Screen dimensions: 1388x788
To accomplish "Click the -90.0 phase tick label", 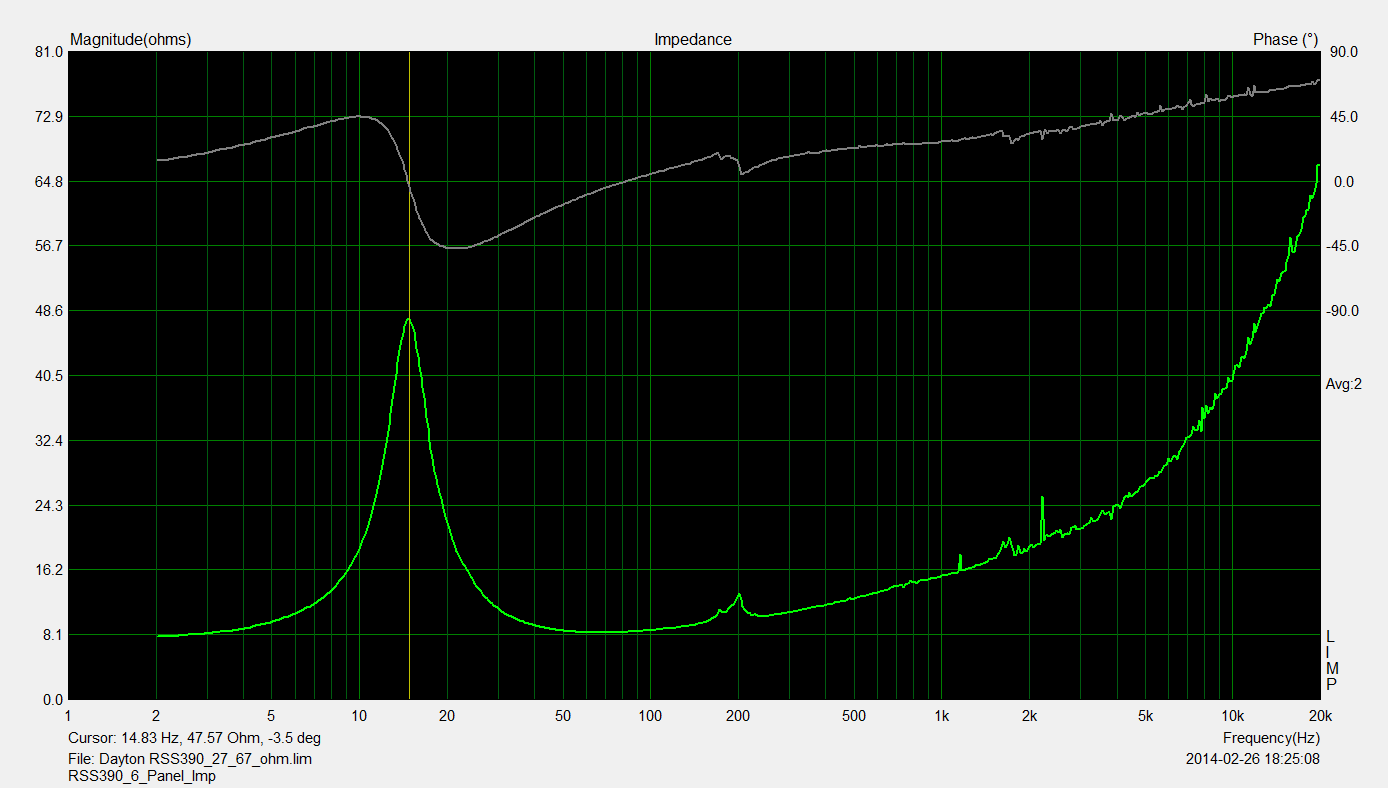I will click(x=1340, y=311).
